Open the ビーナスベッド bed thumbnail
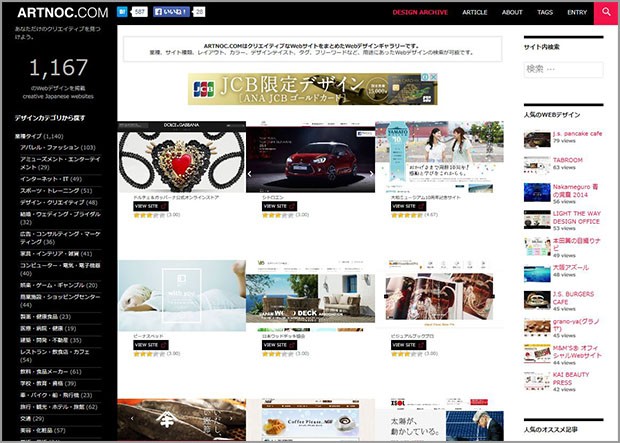This screenshot has width=620, height=443. pyautogui.click(x=181, y=295)
